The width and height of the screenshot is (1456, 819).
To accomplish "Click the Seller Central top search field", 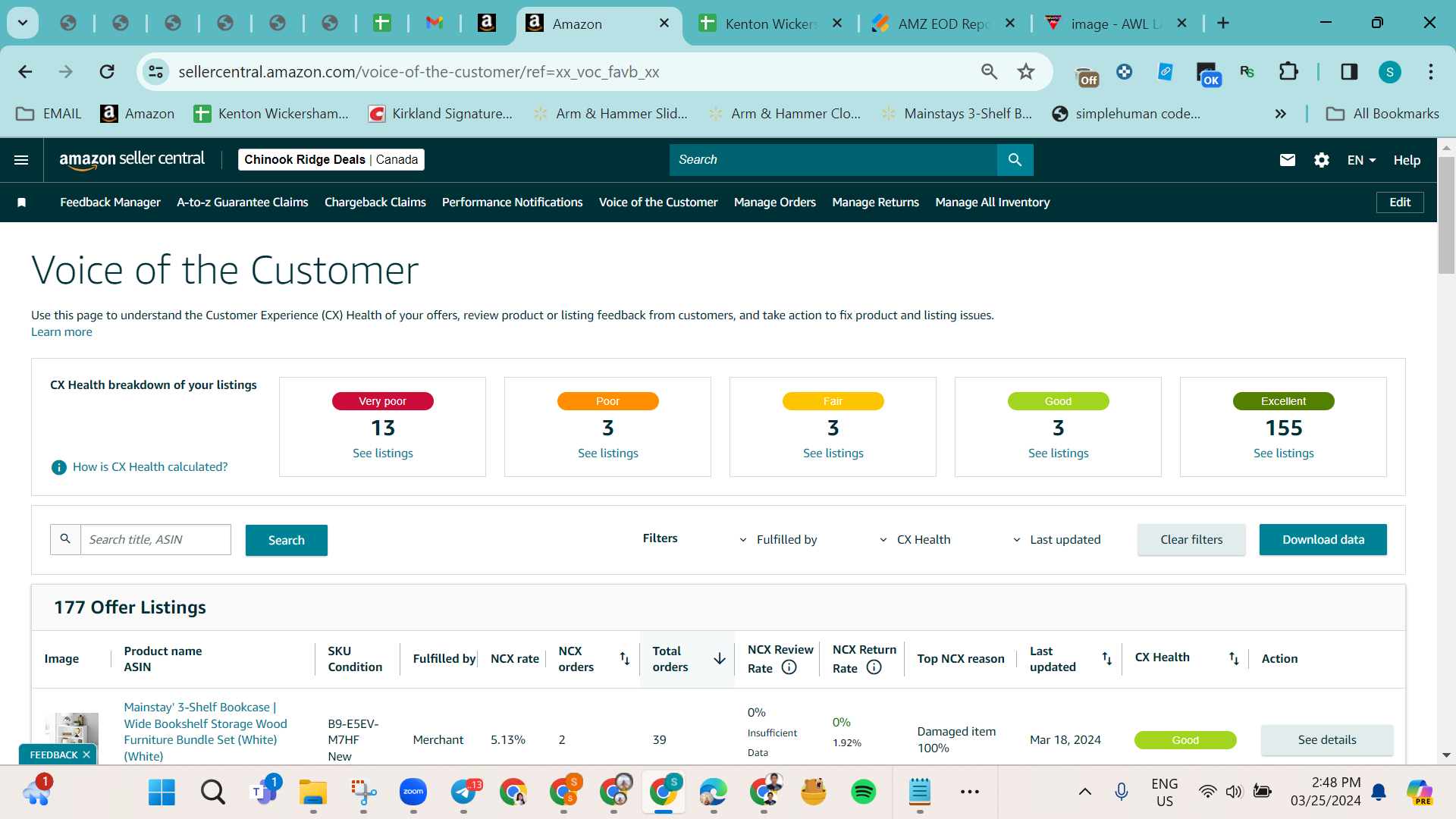I will pos(833,160).
